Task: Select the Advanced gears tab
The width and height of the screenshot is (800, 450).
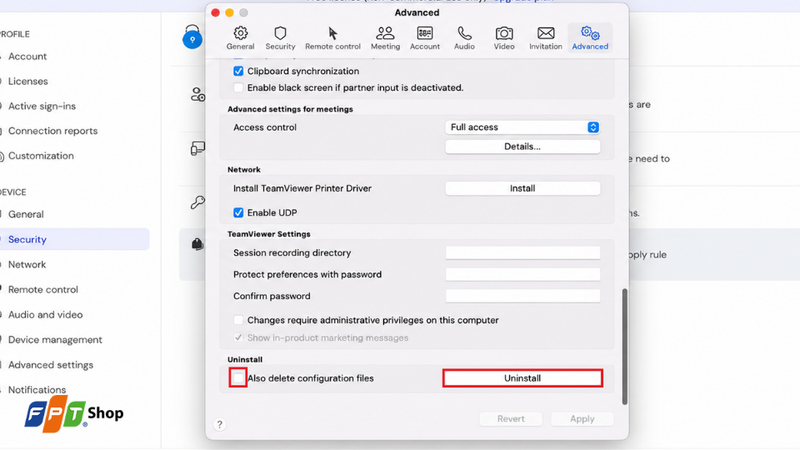Action: pyautogui.click(x=590, y=38)
